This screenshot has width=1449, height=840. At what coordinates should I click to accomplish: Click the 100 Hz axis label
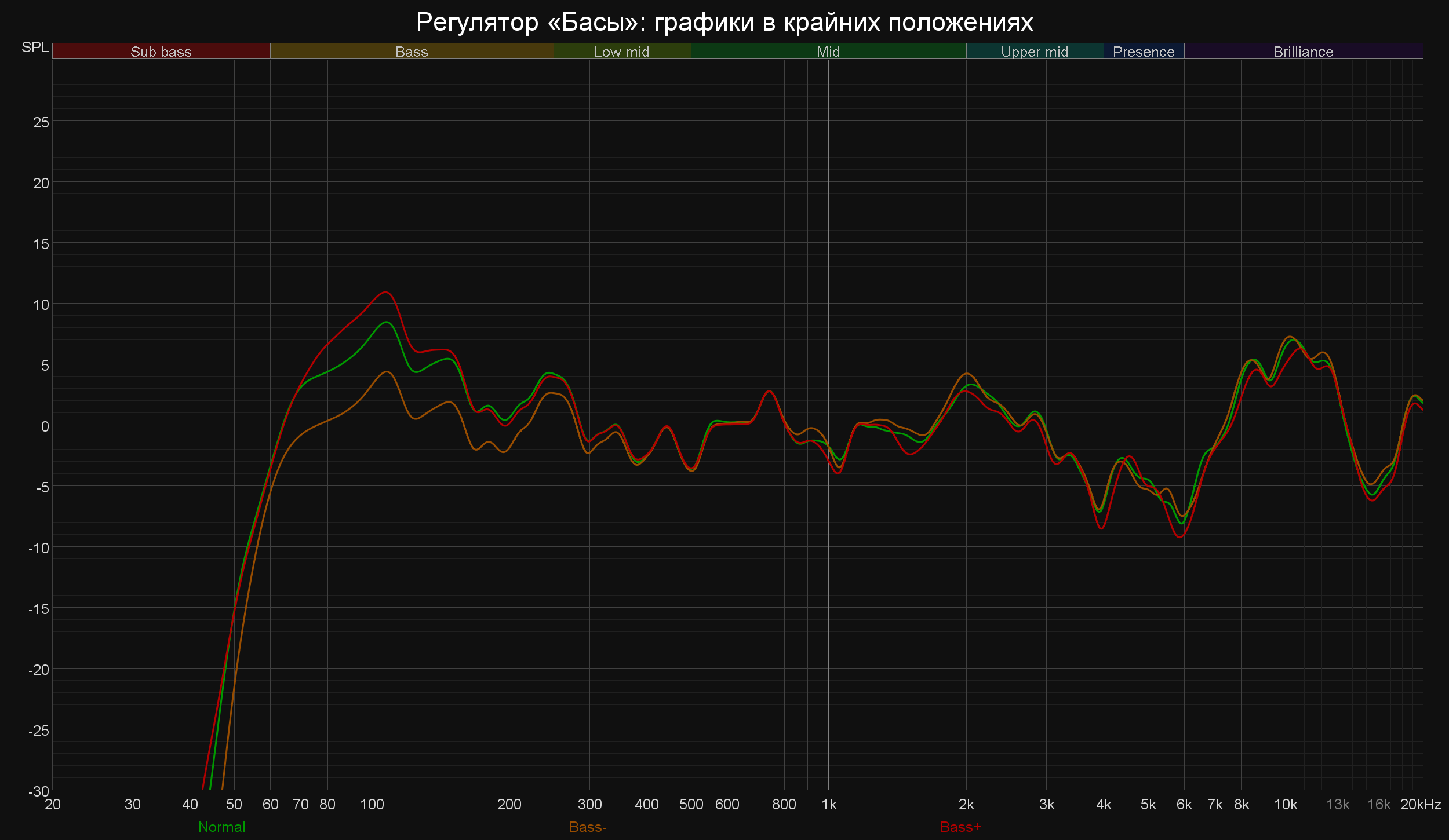[372, 804]
